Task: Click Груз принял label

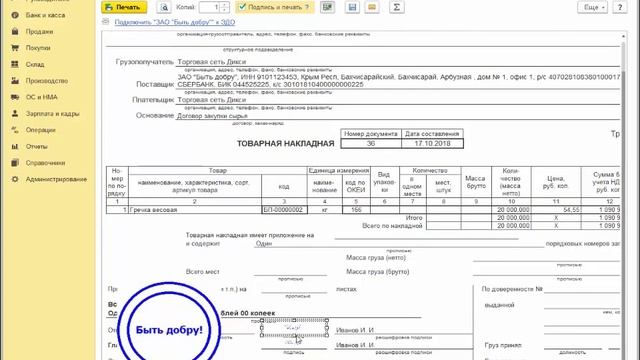Action: (503, 345)
